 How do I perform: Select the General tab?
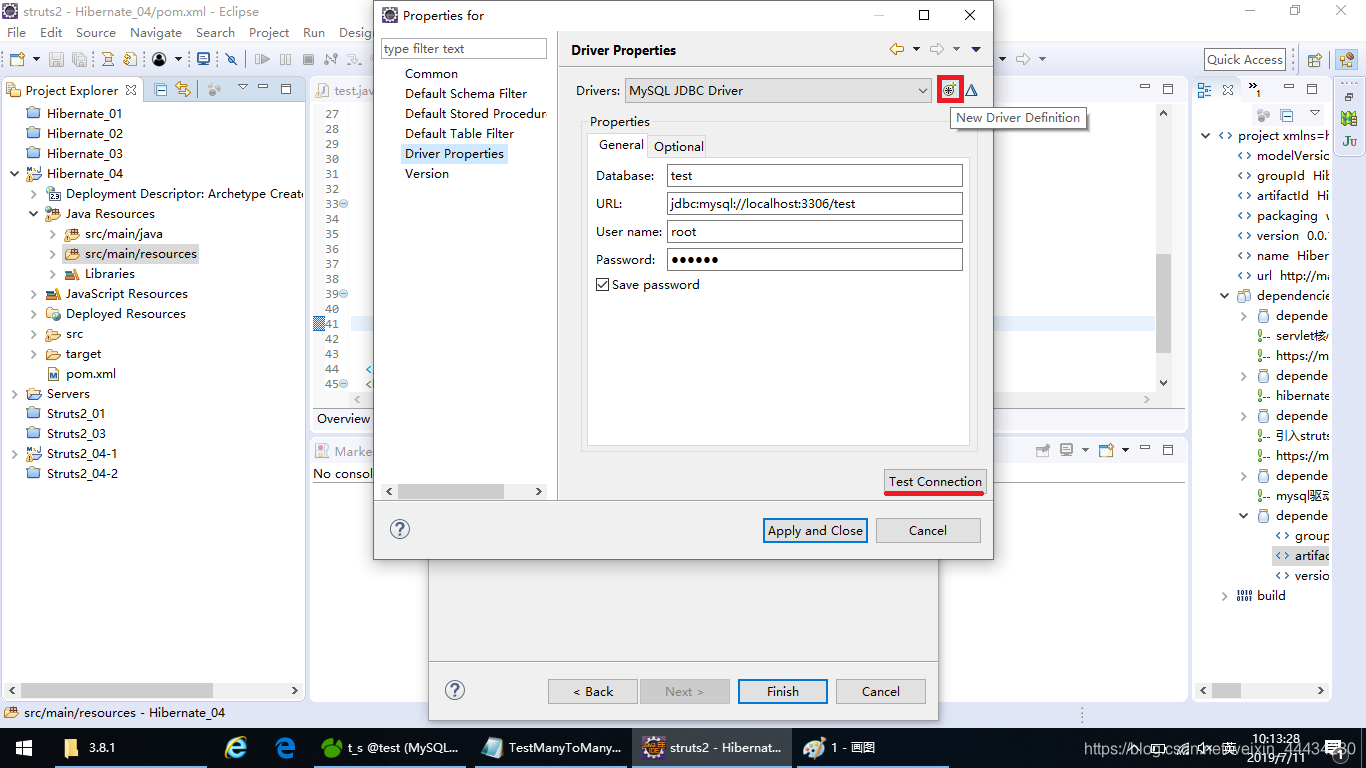[x=621, y=145]
